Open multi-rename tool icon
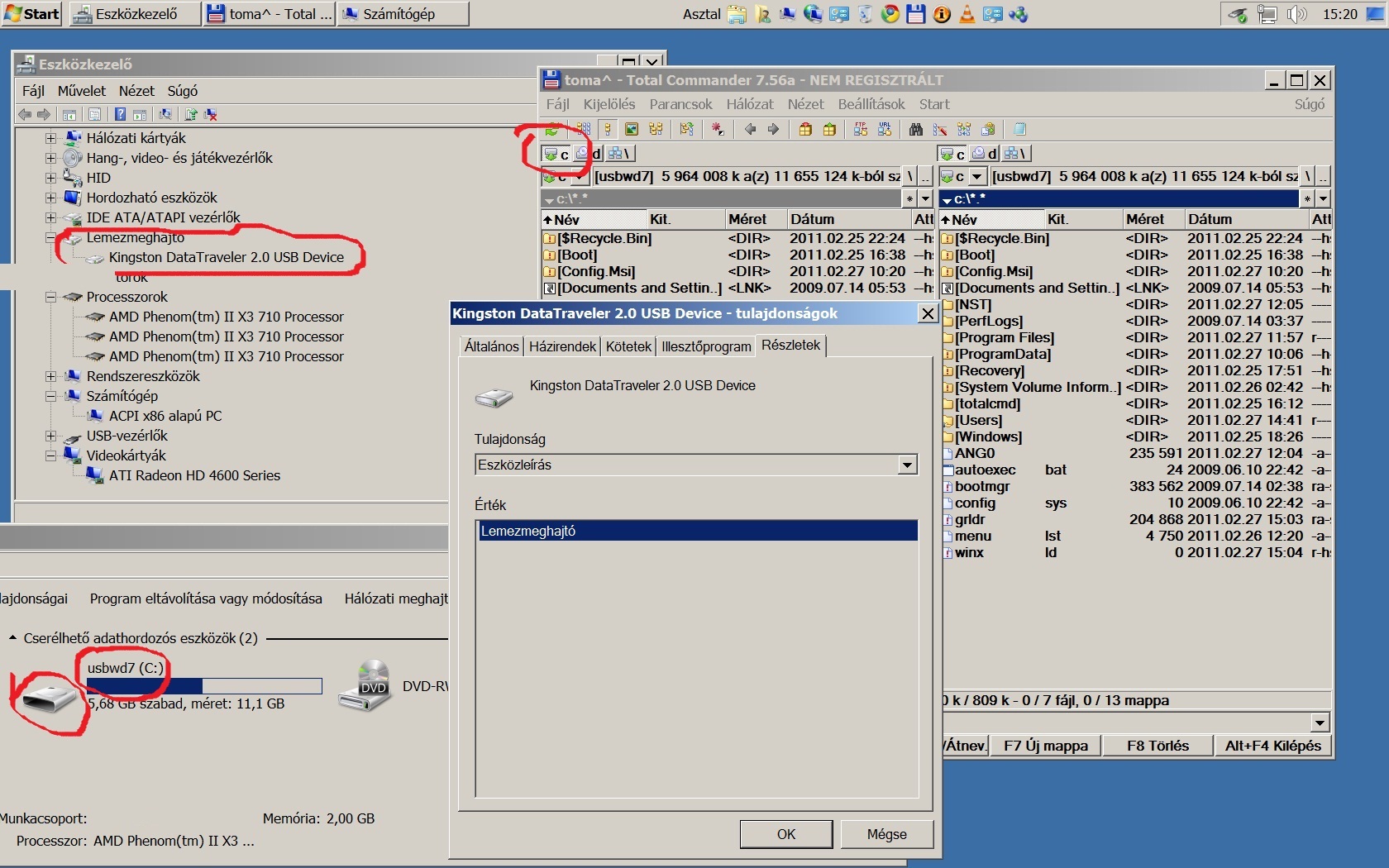Viewport: 1389px width, 868px height. point(940,129)
